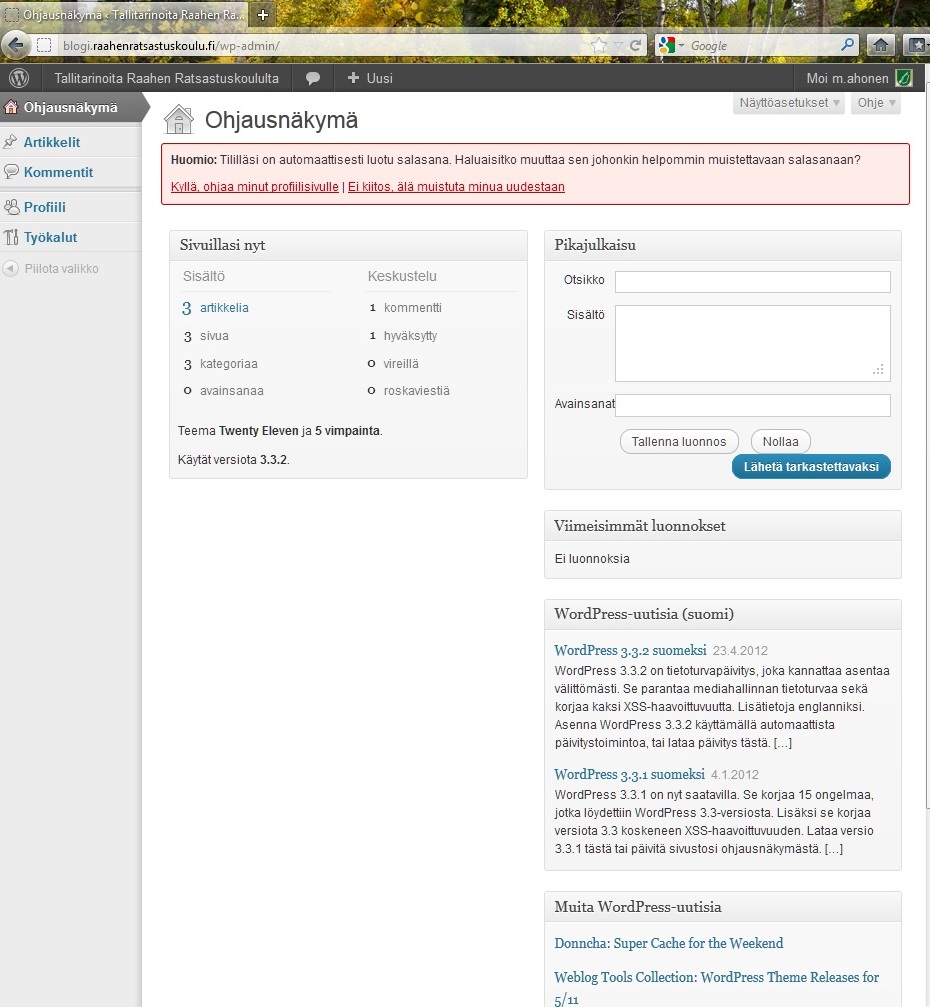Open the WordPress 3.3.2 suomeksi news link
This screenshot has width=930, height=1007.
click(x=630, y=650)
